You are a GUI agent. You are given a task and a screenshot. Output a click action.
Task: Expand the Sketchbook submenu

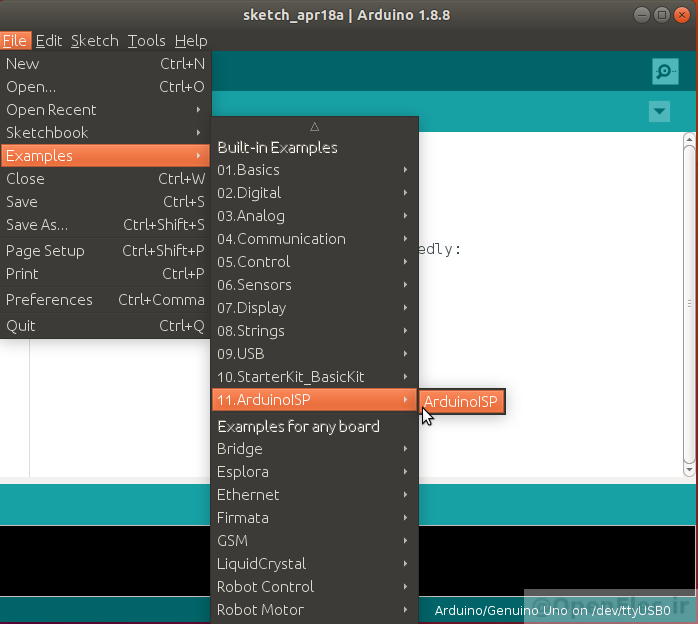point(106,133)
